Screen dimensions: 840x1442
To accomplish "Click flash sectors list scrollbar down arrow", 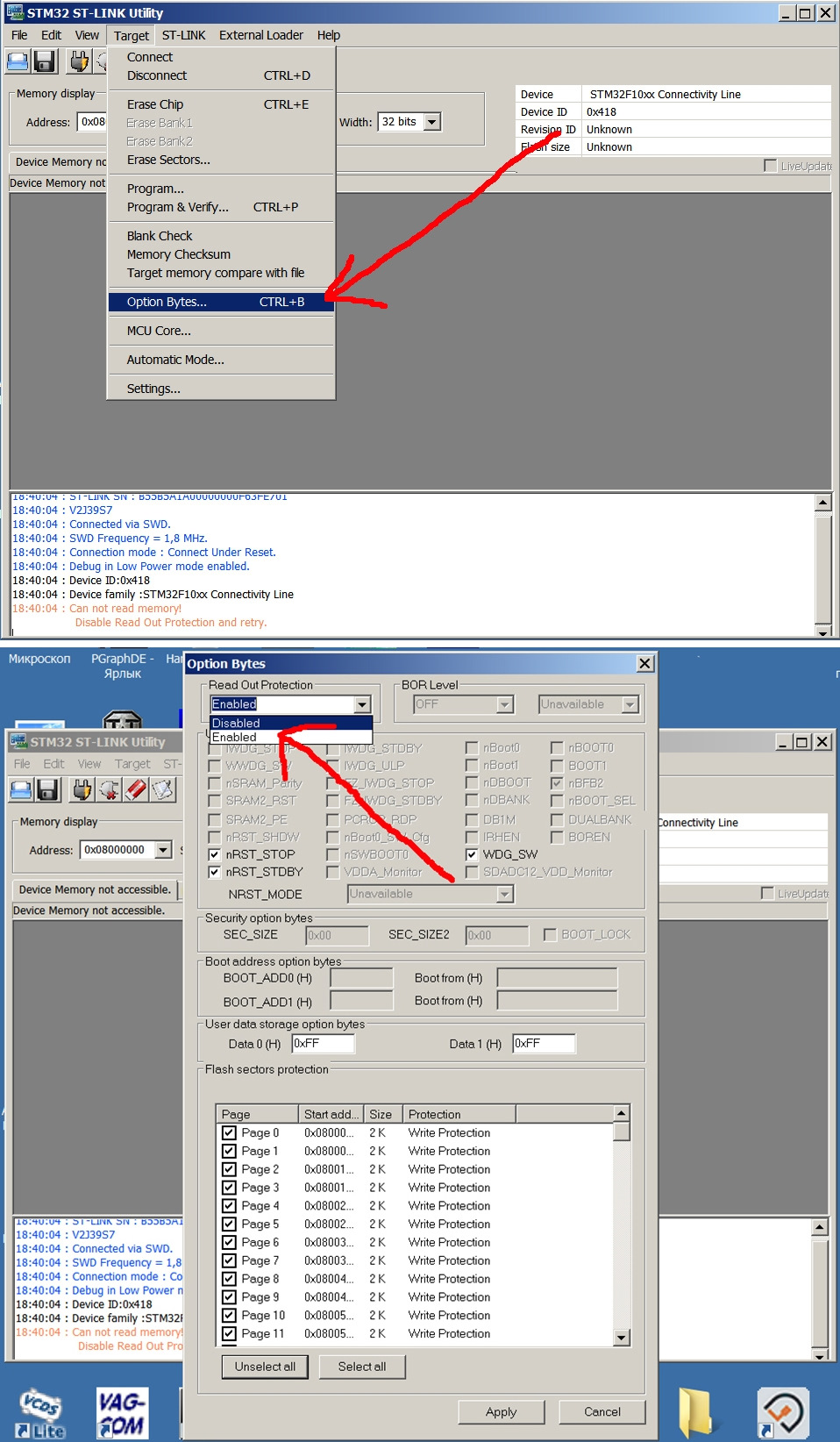I will point(622,1338).
